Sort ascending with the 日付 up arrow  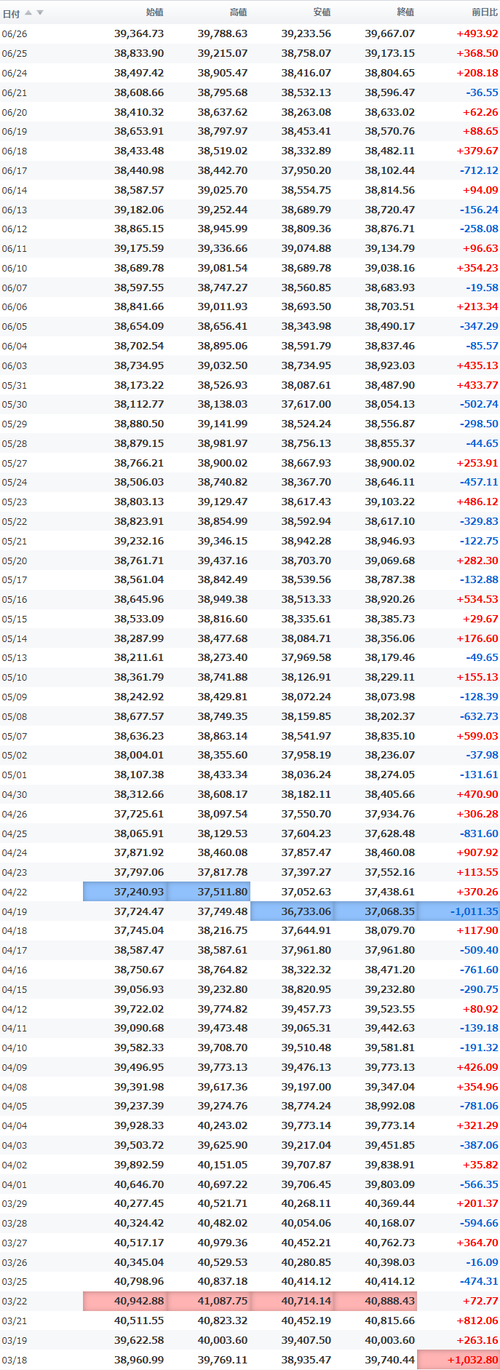coord(29,13)
